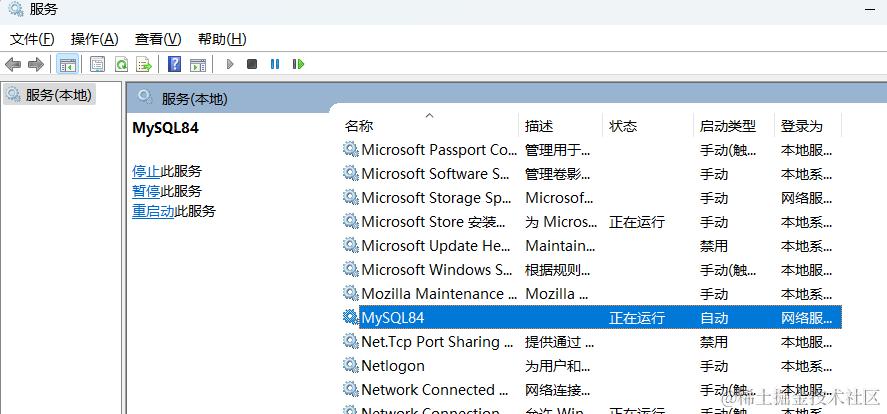Click the 服务(本地) panel header gear icon
The width and height of the screenshot is (887, 414).
[145, 97]
